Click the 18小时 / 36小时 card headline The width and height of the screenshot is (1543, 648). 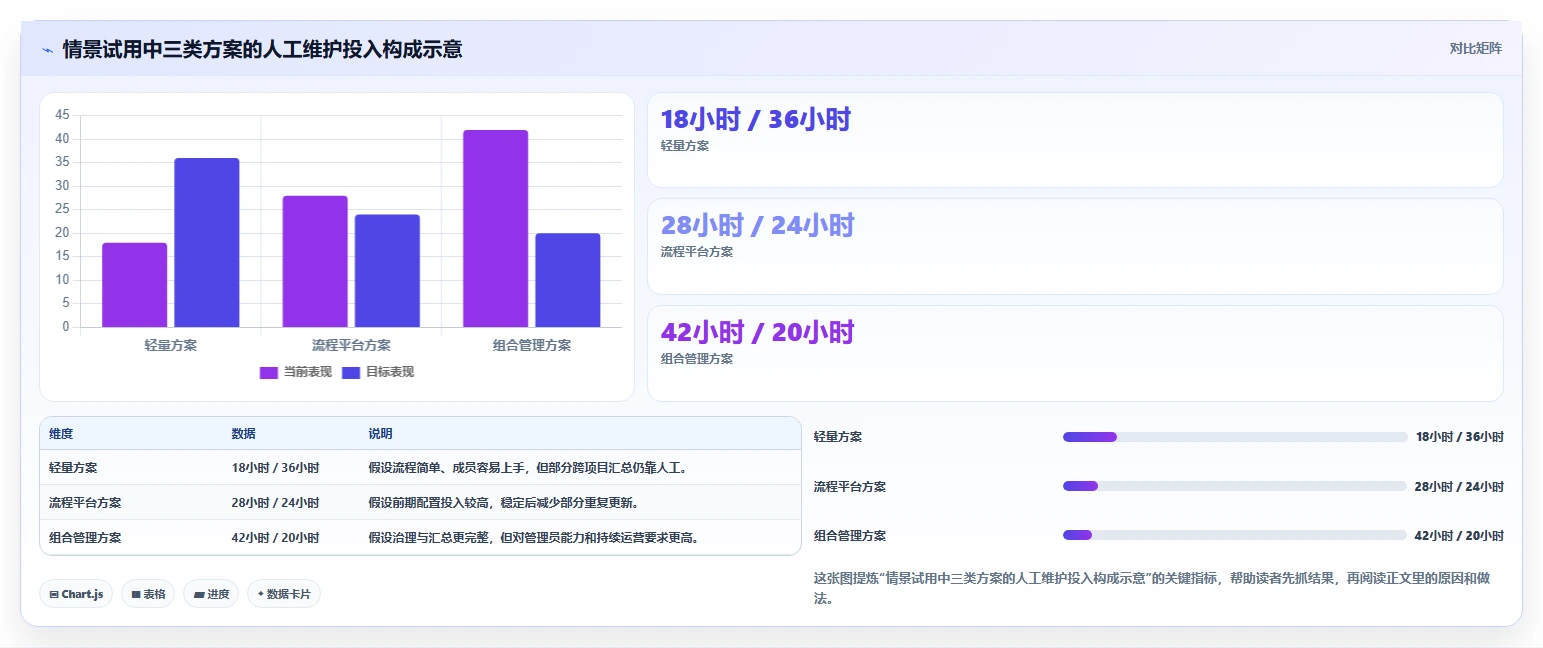pos(755,119)
